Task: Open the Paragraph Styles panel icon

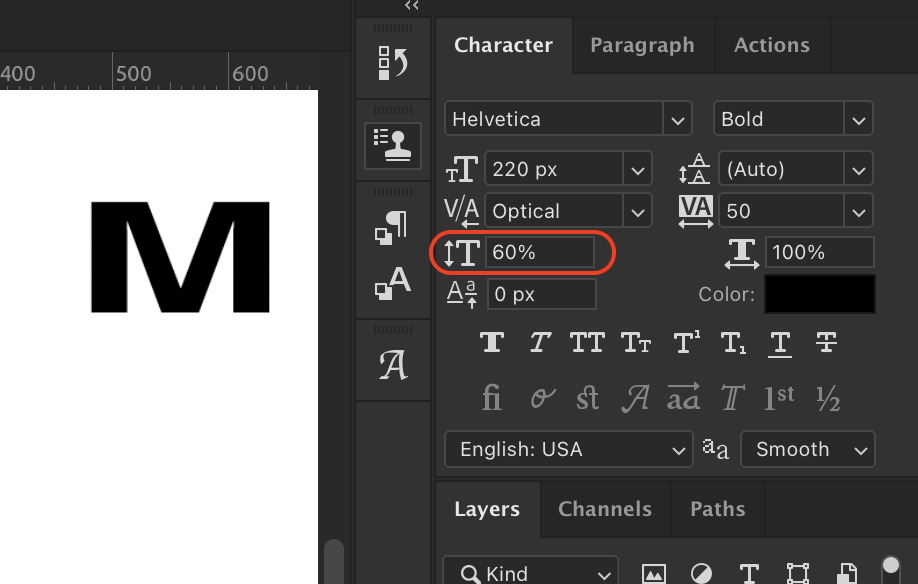Action: click(391, 228)
